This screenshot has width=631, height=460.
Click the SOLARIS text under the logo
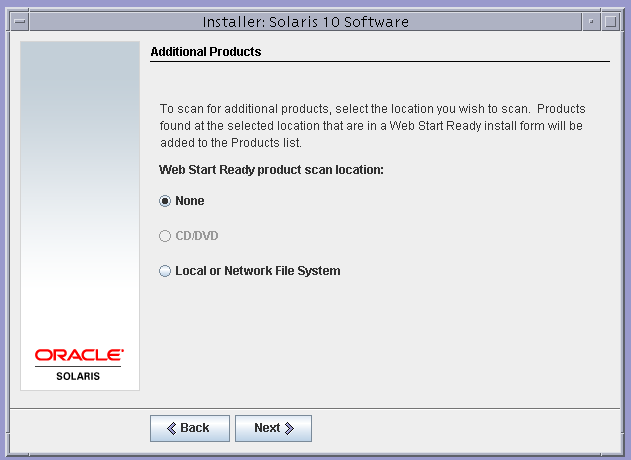click(x=80, y=377)
